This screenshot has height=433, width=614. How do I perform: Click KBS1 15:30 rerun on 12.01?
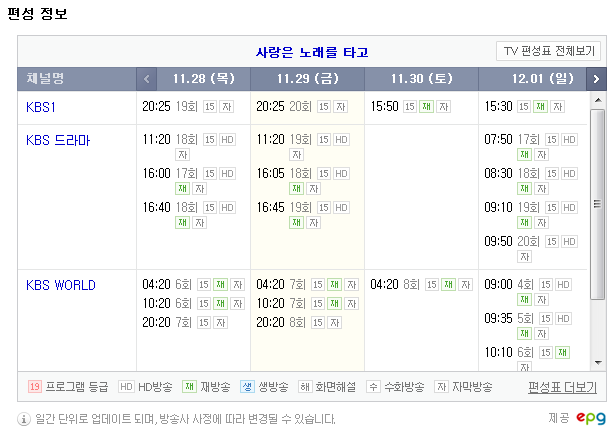click(524, 106)
